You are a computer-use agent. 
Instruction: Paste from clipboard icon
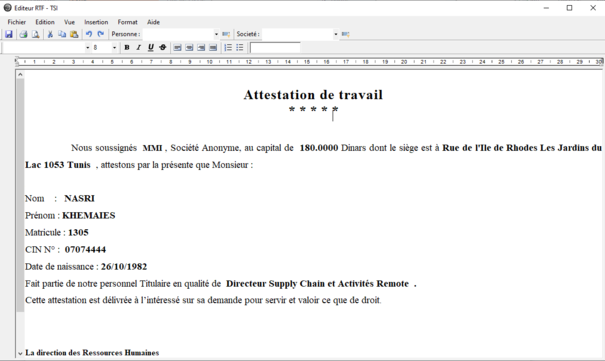pyautogui.click(x=74, y=34)
